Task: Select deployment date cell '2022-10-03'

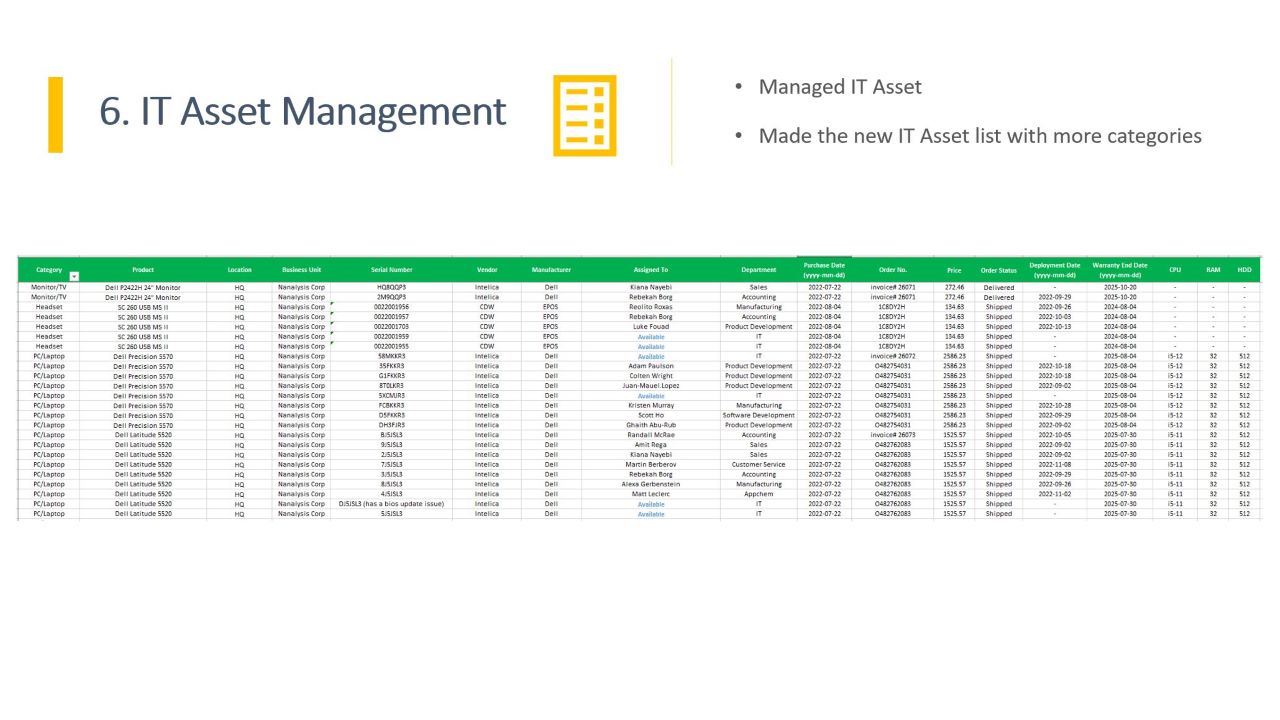Action: click(1055, 317)
